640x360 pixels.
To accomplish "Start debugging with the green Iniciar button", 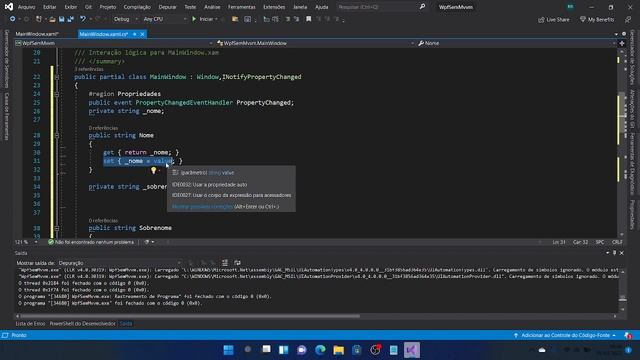I will 205,19.
